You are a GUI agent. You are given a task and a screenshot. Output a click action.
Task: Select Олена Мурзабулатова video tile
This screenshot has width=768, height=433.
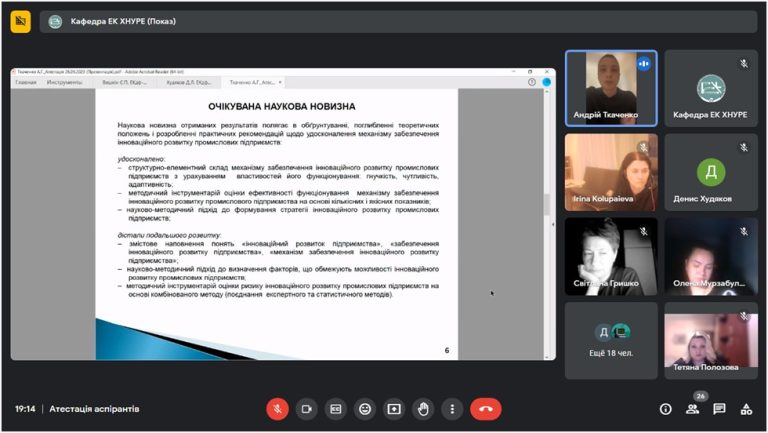[711, 257]
